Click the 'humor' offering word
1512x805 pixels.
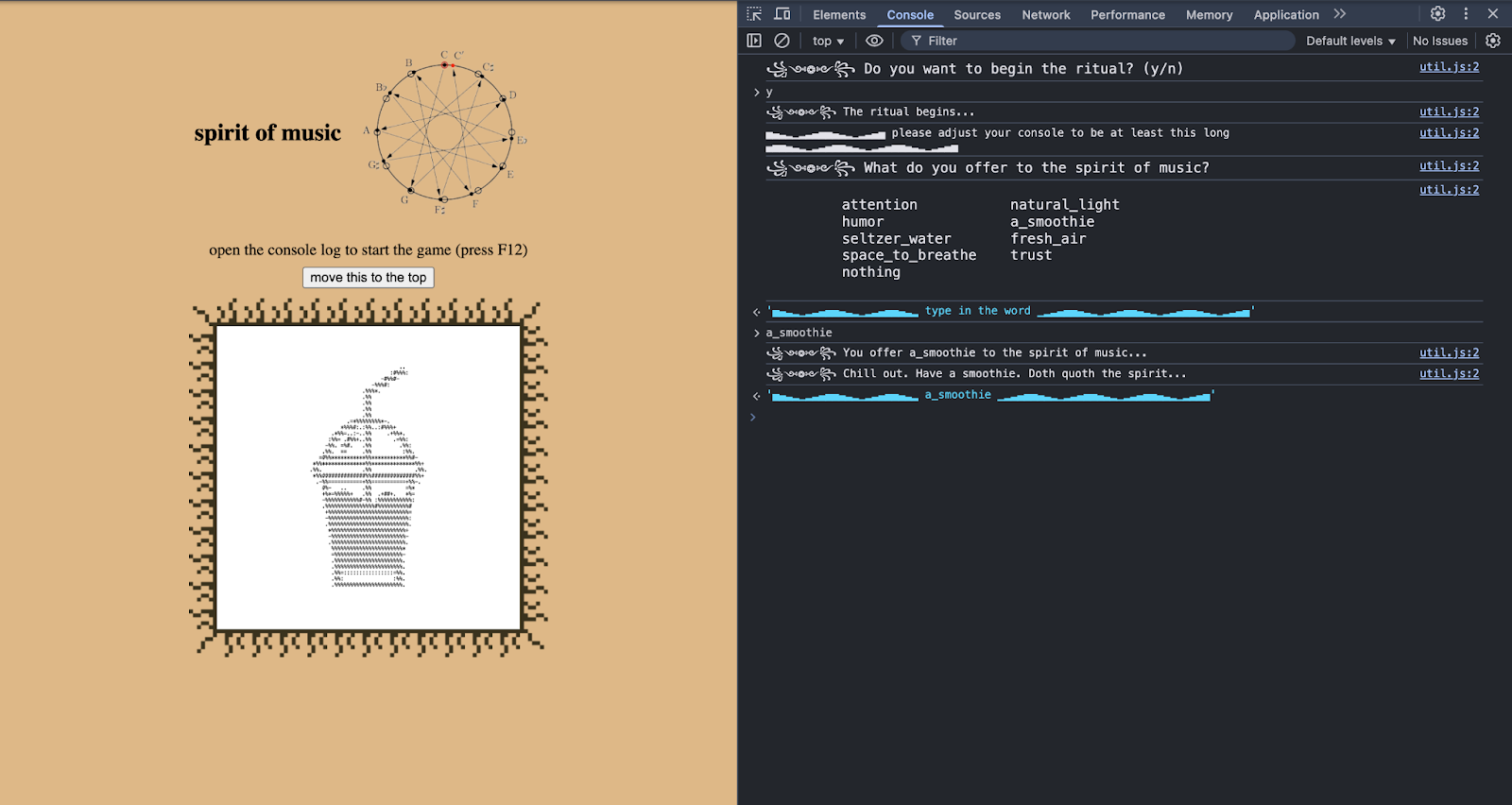point(863,222)
